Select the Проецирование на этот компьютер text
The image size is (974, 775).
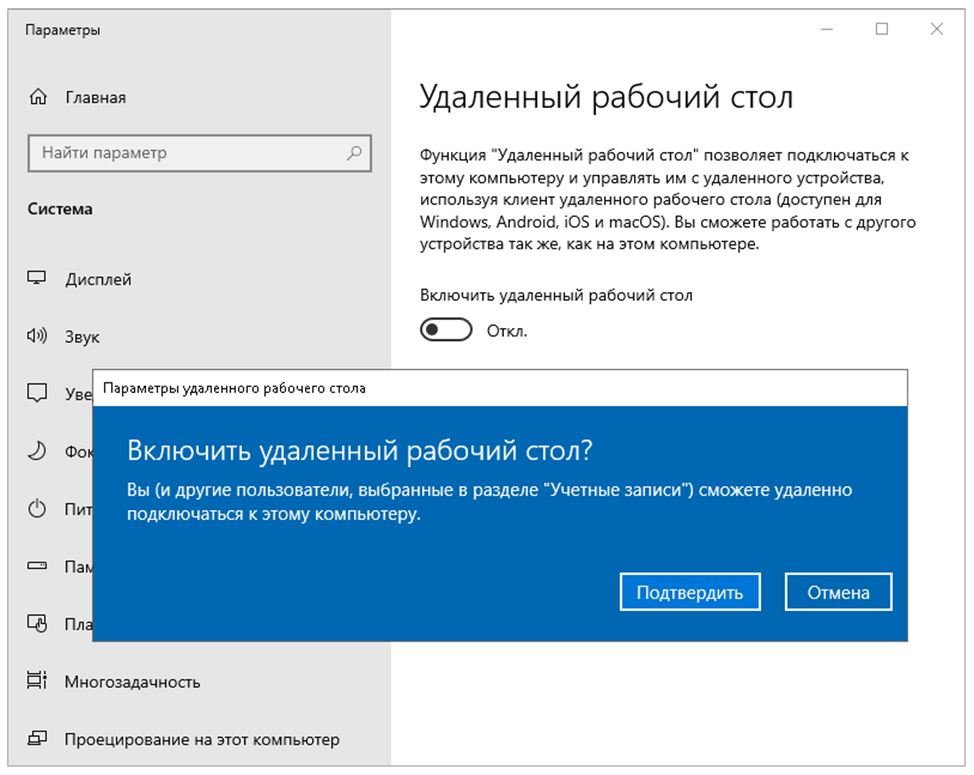pos(202,740)
